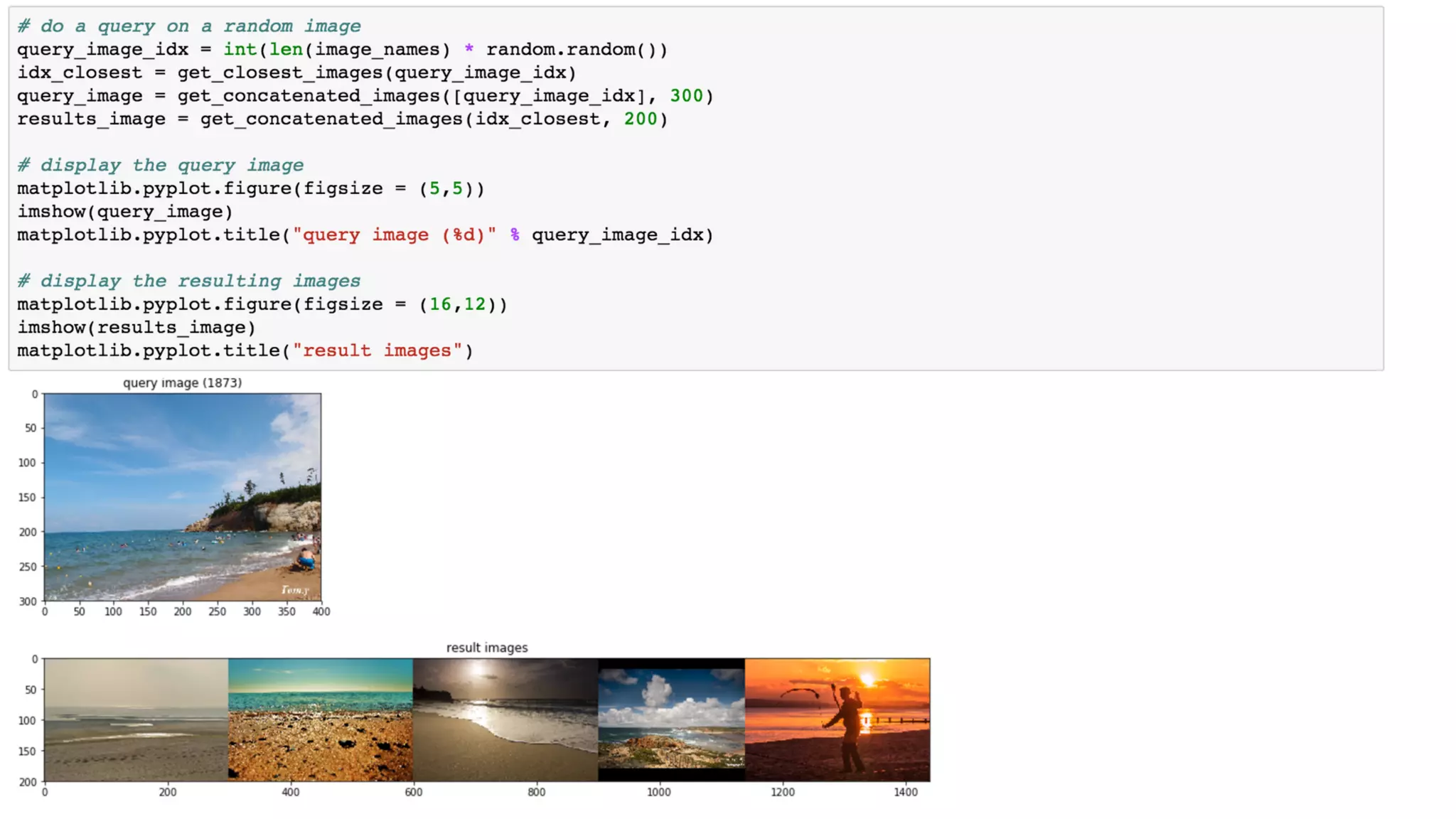The height and width of the screenshot is (819, 1456).
Task: Click the third result image with wave on sand
Action: [505, 719]
